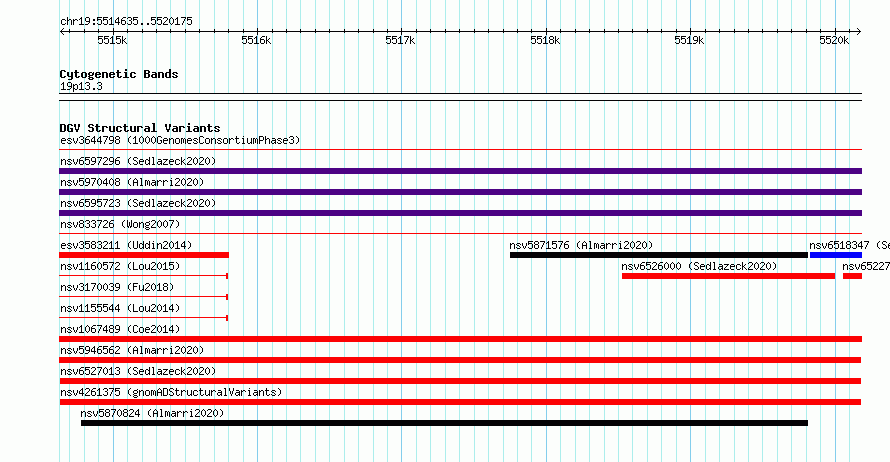890x462 pixels.
Task: Click the 5519k ruler tick label
Action: pyautogui.click(x=689, y=40)
